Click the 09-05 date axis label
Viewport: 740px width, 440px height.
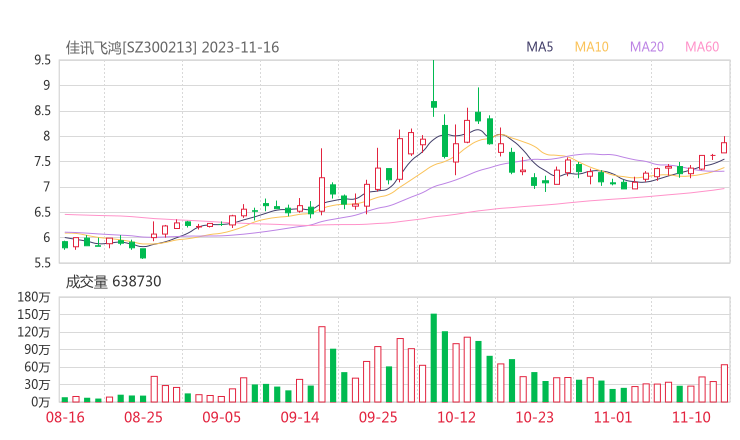(x=221, y=417)
